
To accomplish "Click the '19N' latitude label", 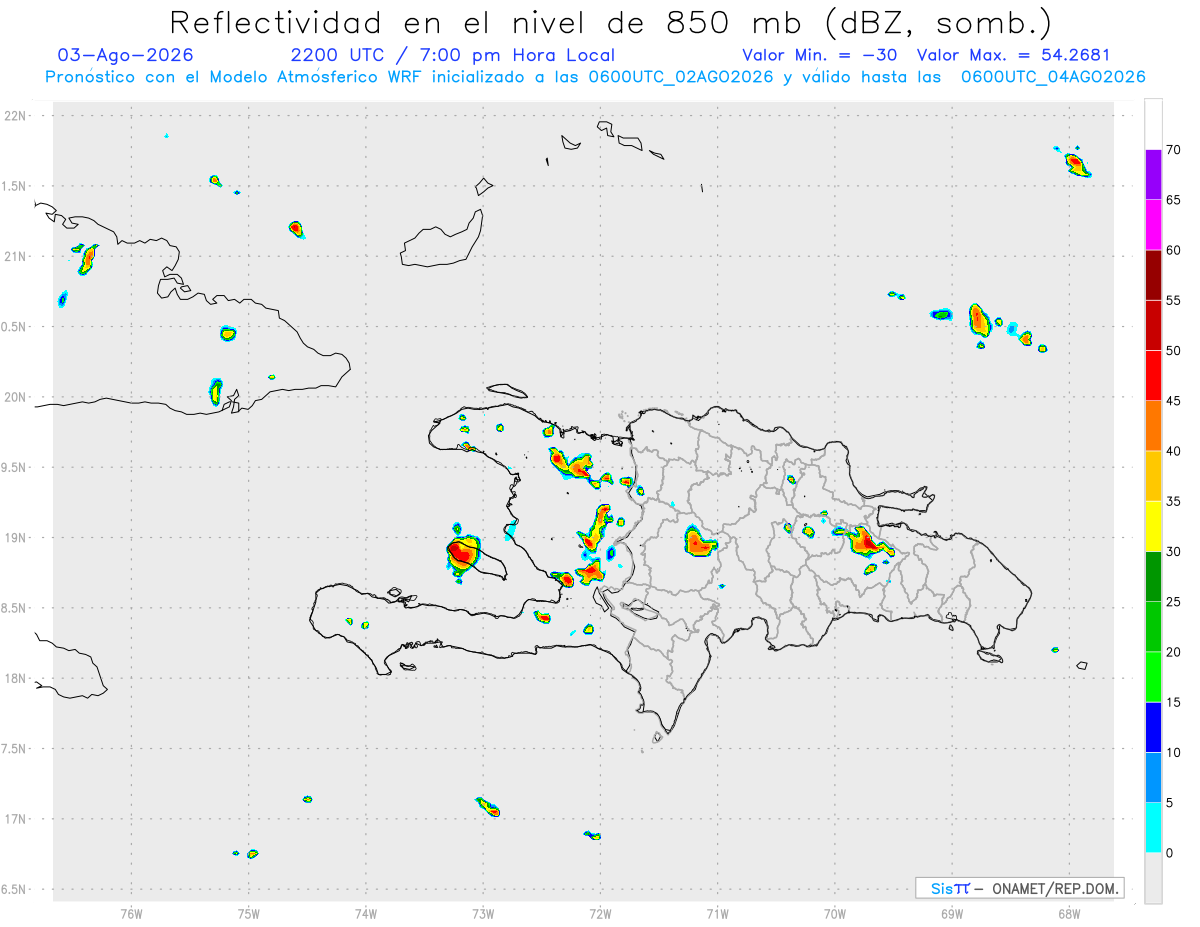I will (15, 538).
